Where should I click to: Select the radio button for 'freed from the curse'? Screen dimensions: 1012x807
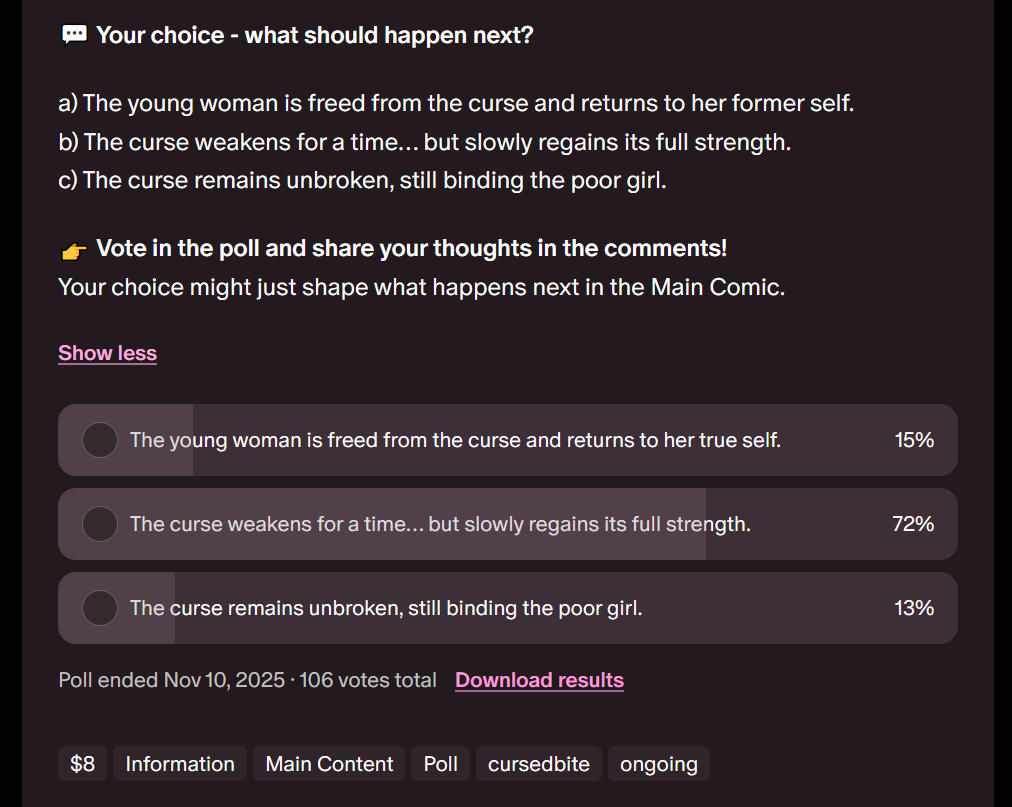(x=100, y=440)
